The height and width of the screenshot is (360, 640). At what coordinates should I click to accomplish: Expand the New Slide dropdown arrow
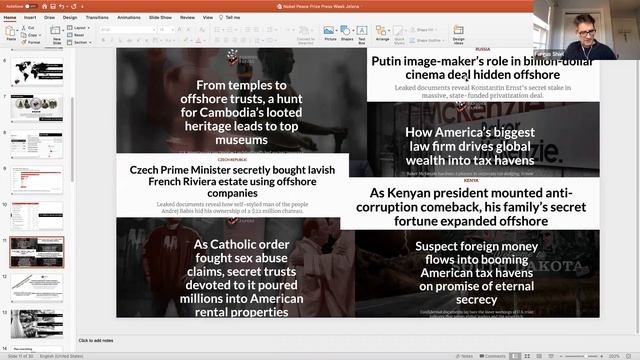62,31
